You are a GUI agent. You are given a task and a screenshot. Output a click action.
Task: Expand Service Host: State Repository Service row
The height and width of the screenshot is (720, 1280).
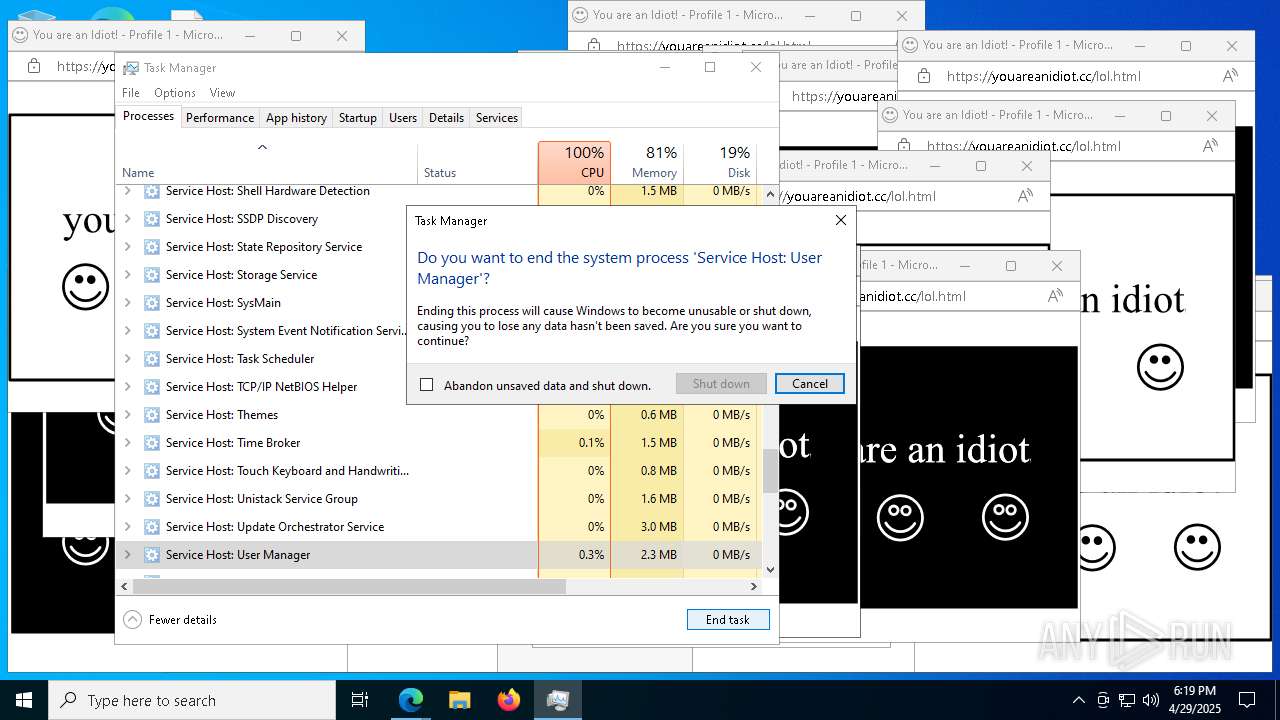pos(127,247)
